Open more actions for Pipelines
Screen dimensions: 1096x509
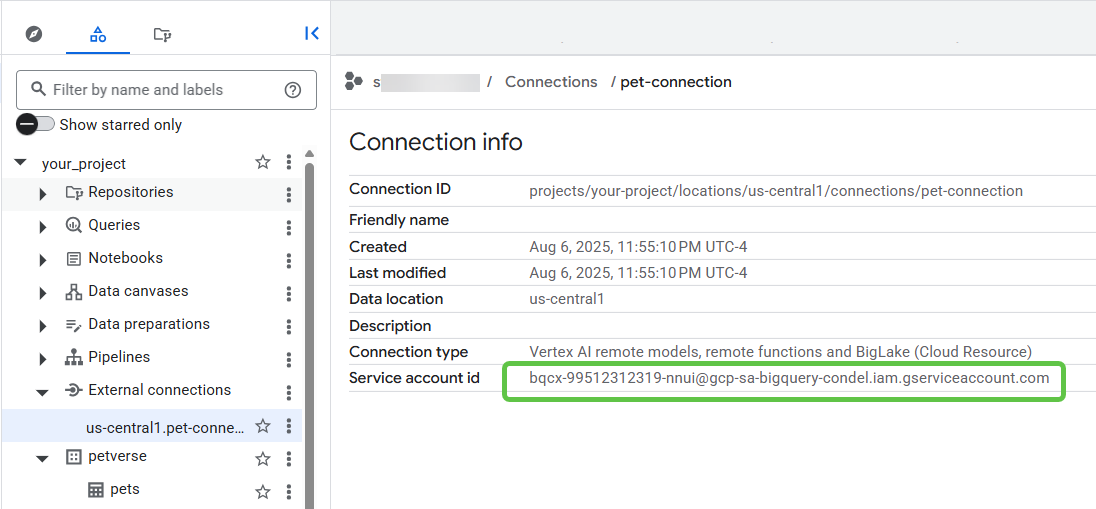[289, 359]
